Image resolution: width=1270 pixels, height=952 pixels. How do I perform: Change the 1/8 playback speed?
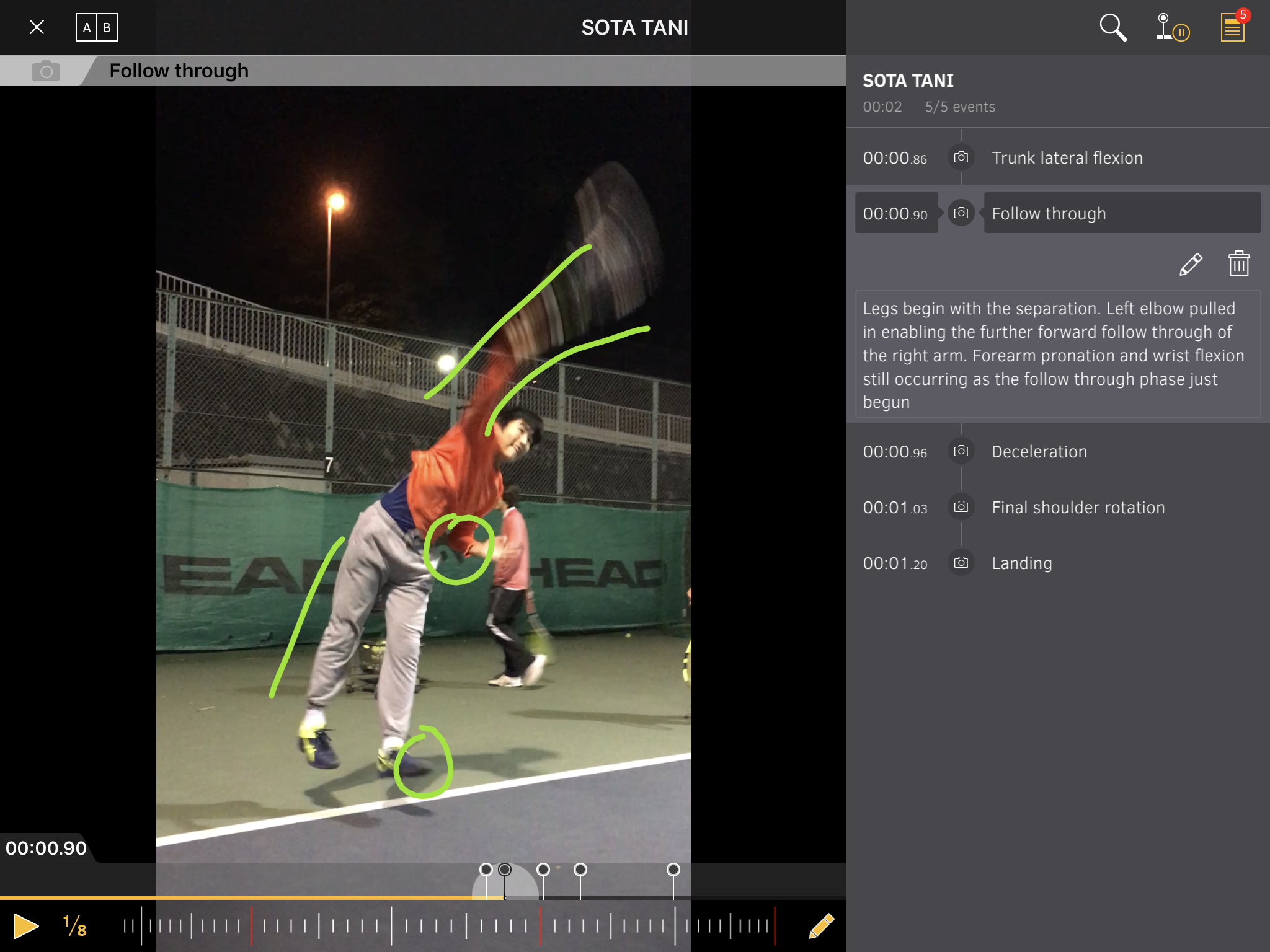tap(74, 926)
